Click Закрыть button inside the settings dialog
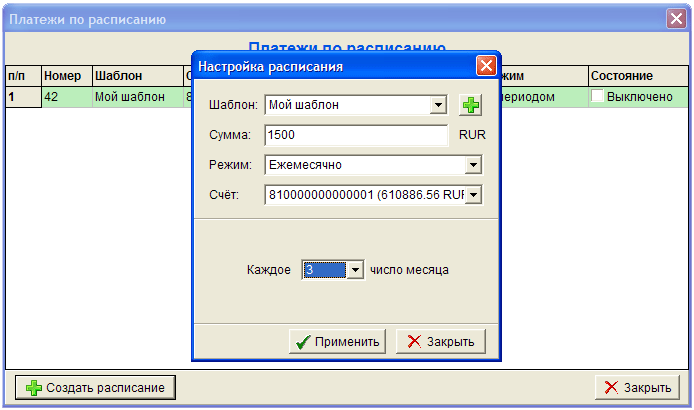Viewport: 694px width, 410px height. (441, 342)
